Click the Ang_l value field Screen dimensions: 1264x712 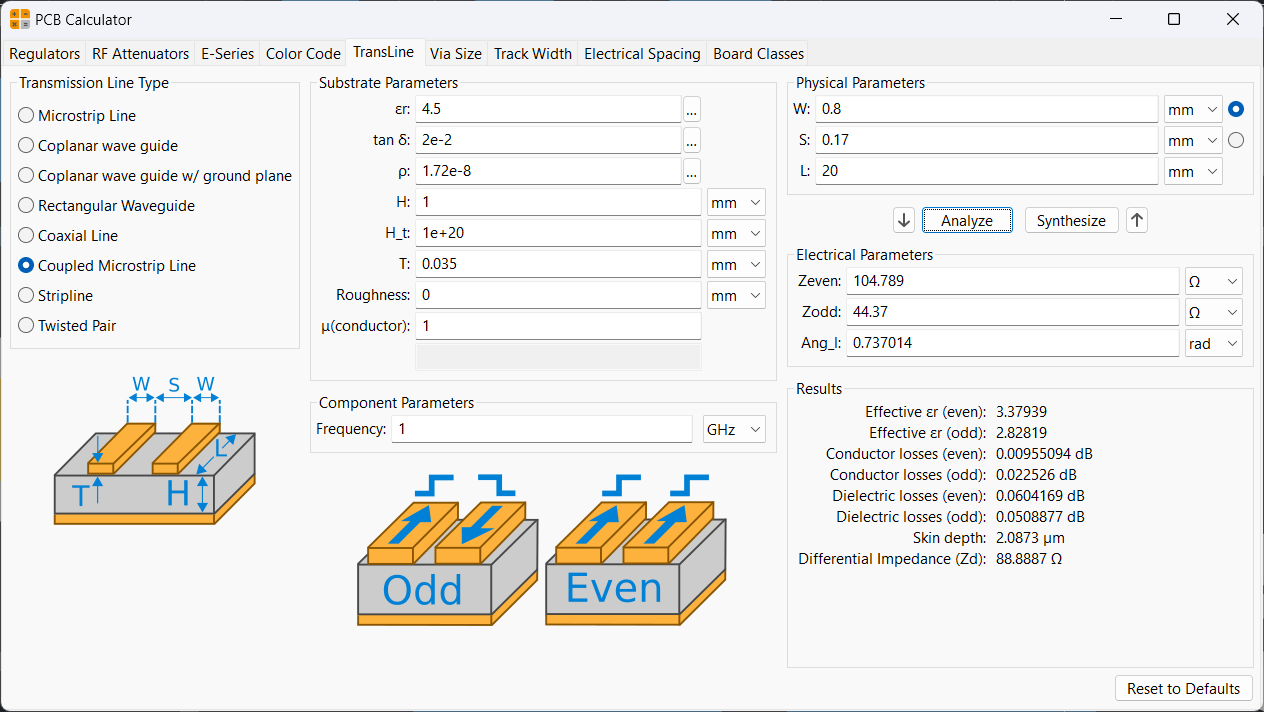1013,343
